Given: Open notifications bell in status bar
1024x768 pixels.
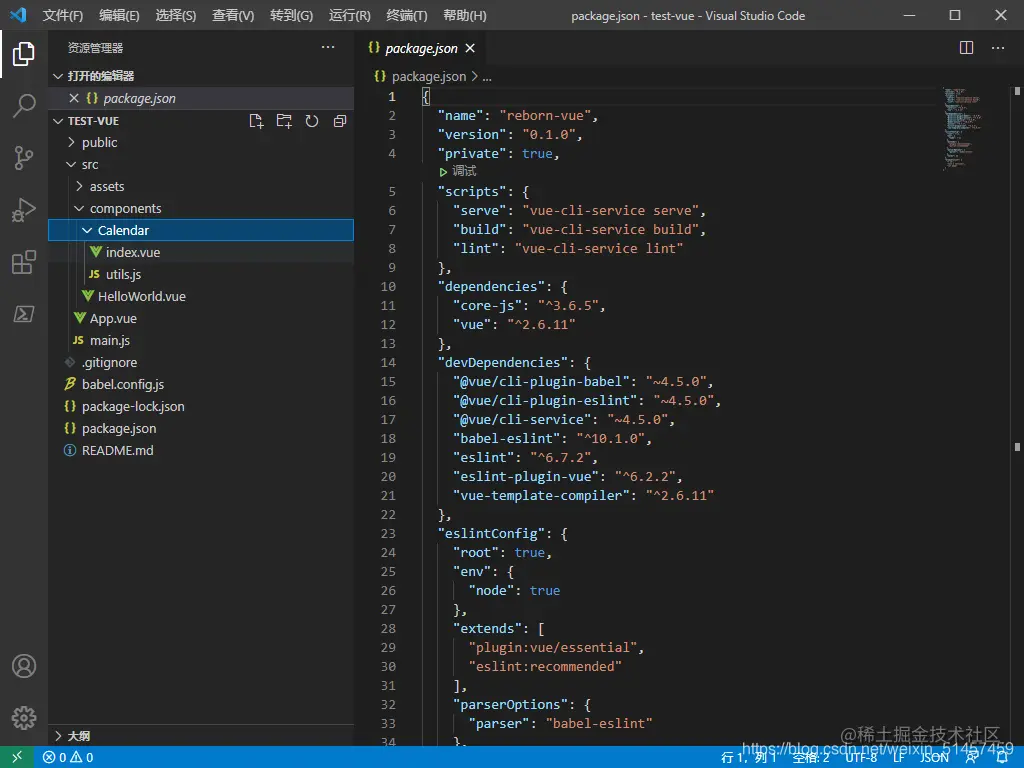Looking at the screenshot, I should [1002, 758].
